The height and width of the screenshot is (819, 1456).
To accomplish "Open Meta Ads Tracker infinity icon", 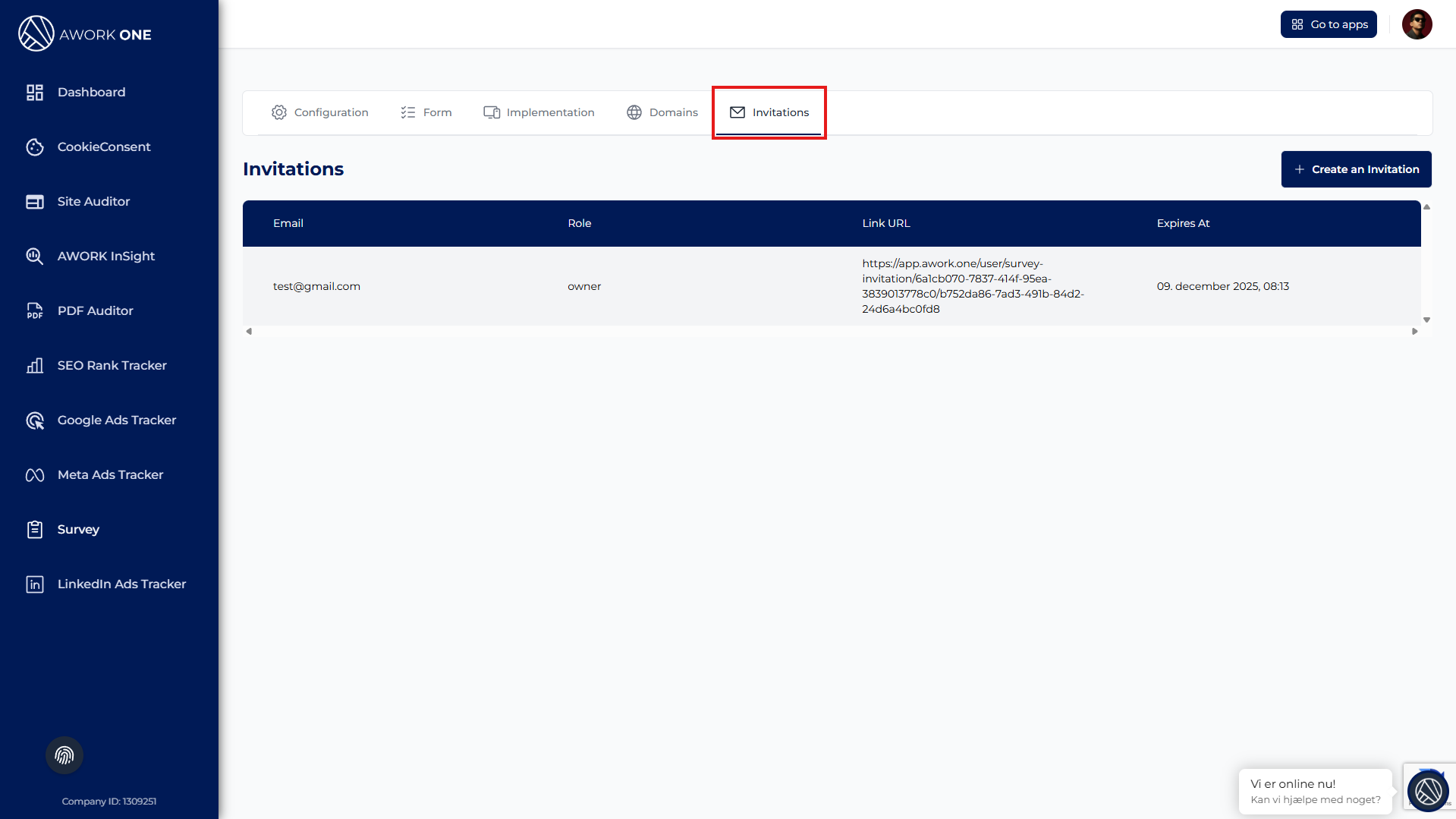I will pos(35,475).
